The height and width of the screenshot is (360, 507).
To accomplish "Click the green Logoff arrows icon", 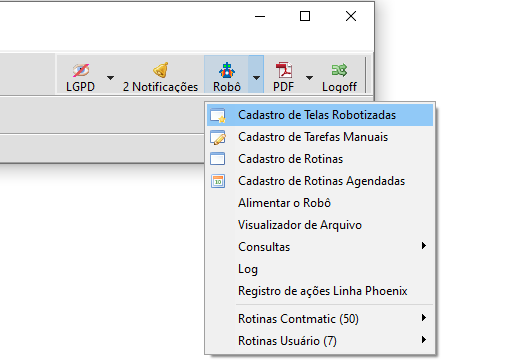I will [339, 70].
